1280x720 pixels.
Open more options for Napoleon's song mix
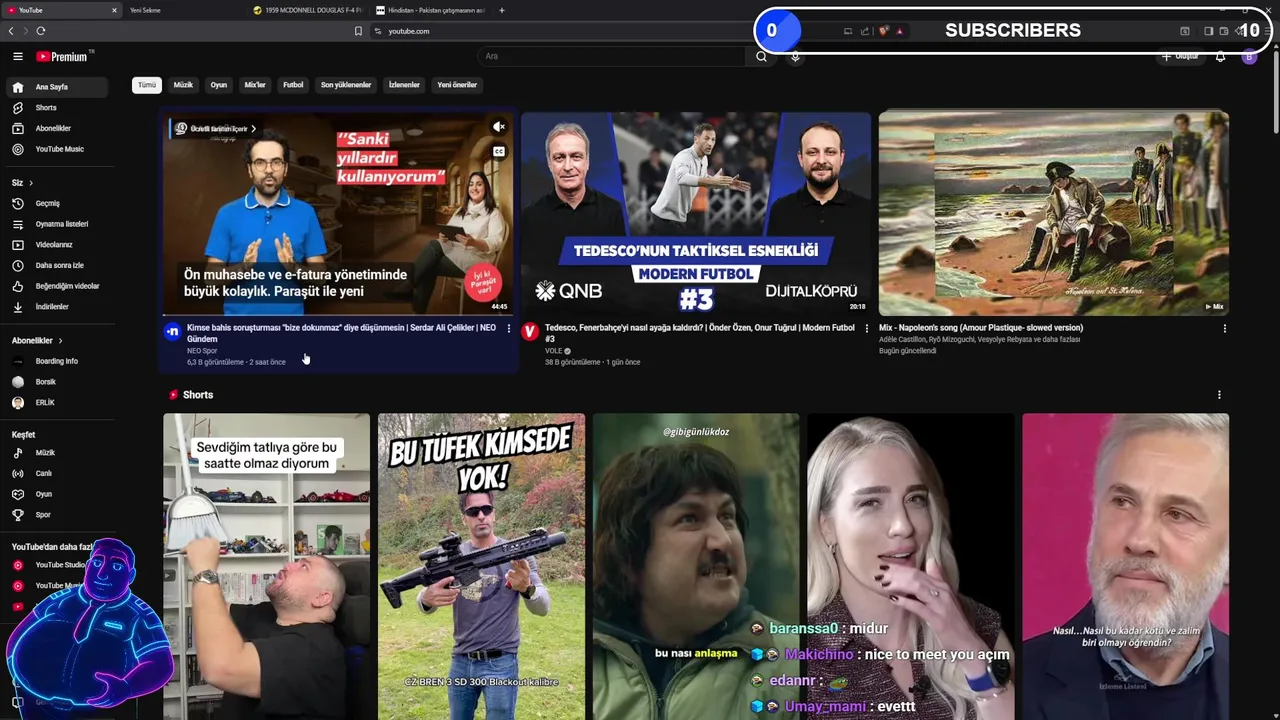[1224, 328]
